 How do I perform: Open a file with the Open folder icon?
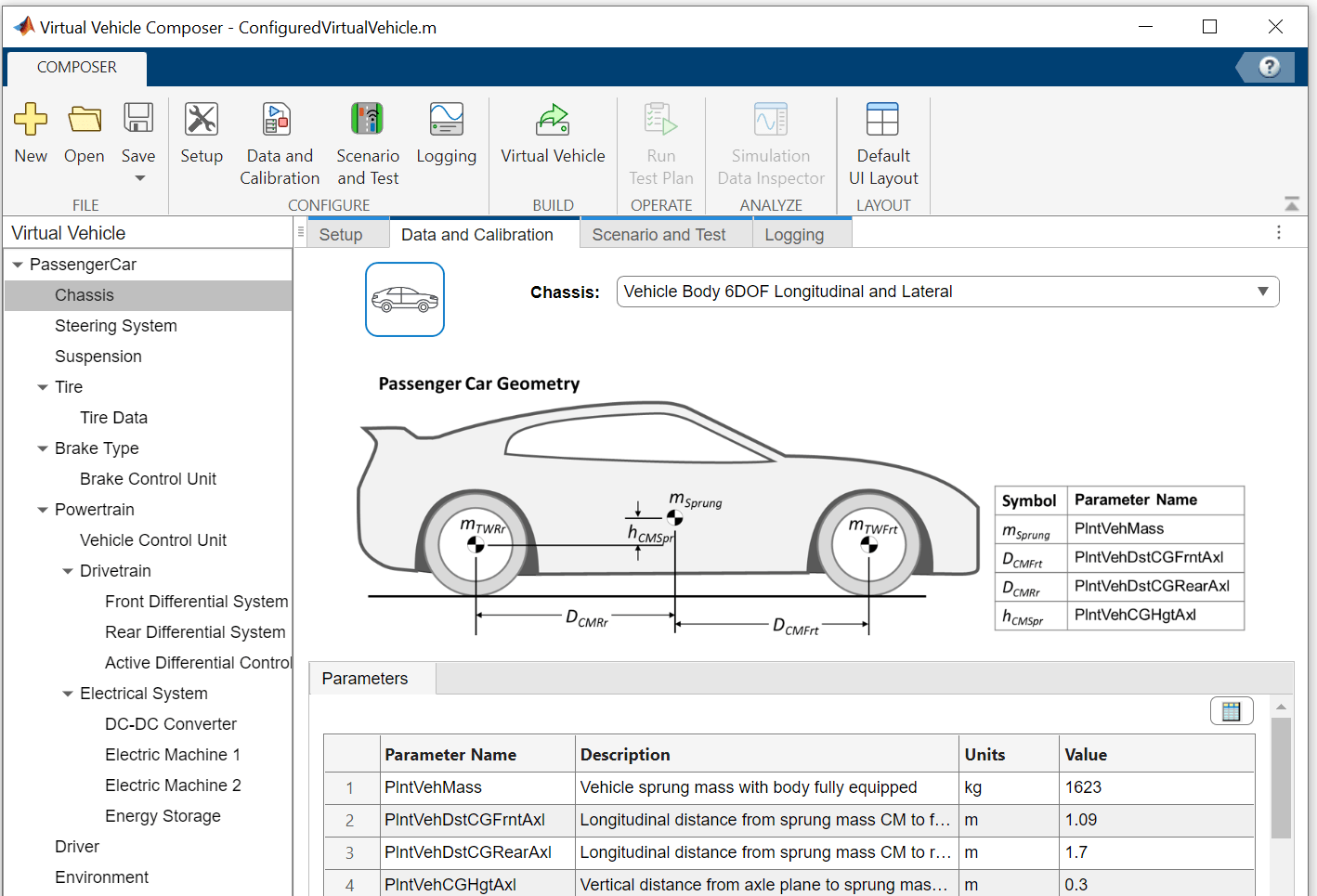(x=85, y=120)
